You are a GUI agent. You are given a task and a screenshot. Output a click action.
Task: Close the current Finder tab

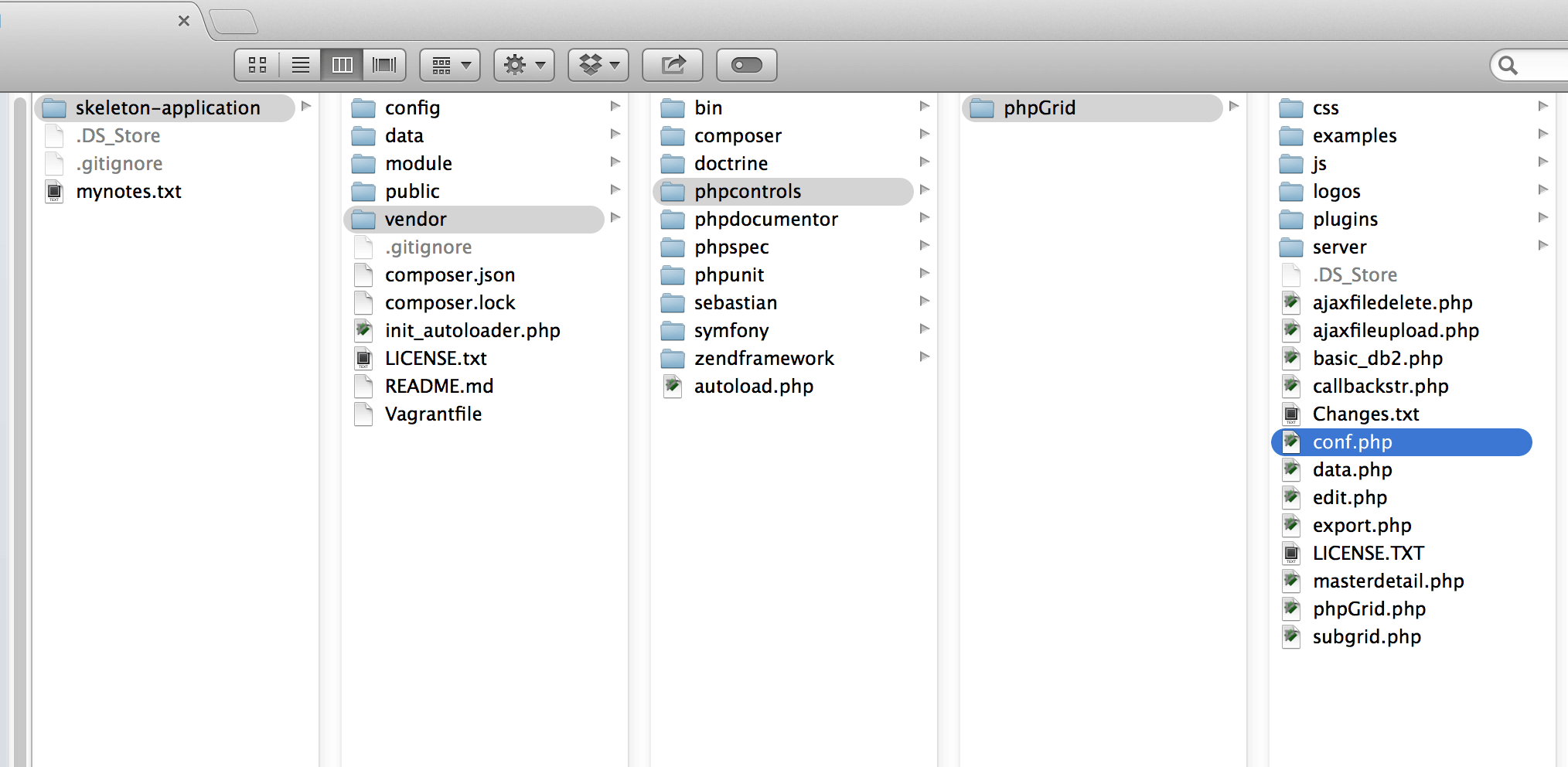click(184, 21)
